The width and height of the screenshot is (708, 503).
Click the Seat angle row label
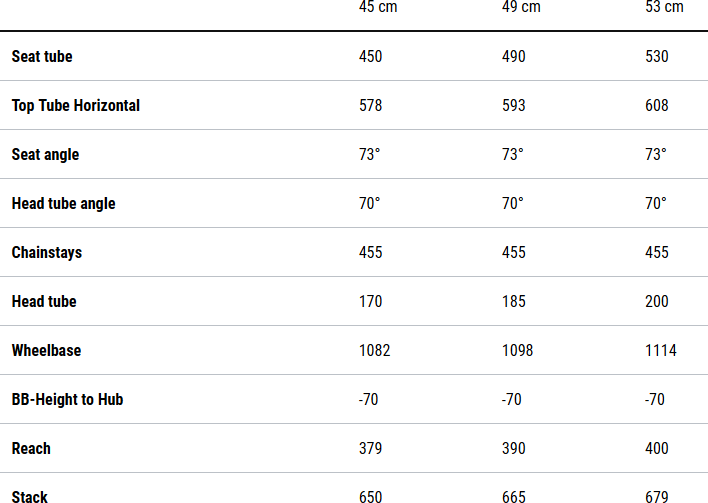click(x=45, y=155)
